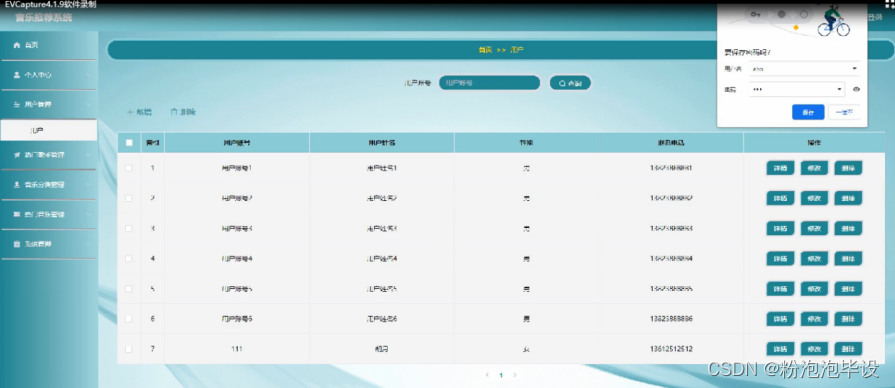Click the 性别 column header
This screenshot has width=895, height=388.
click(x=526, y=143)
